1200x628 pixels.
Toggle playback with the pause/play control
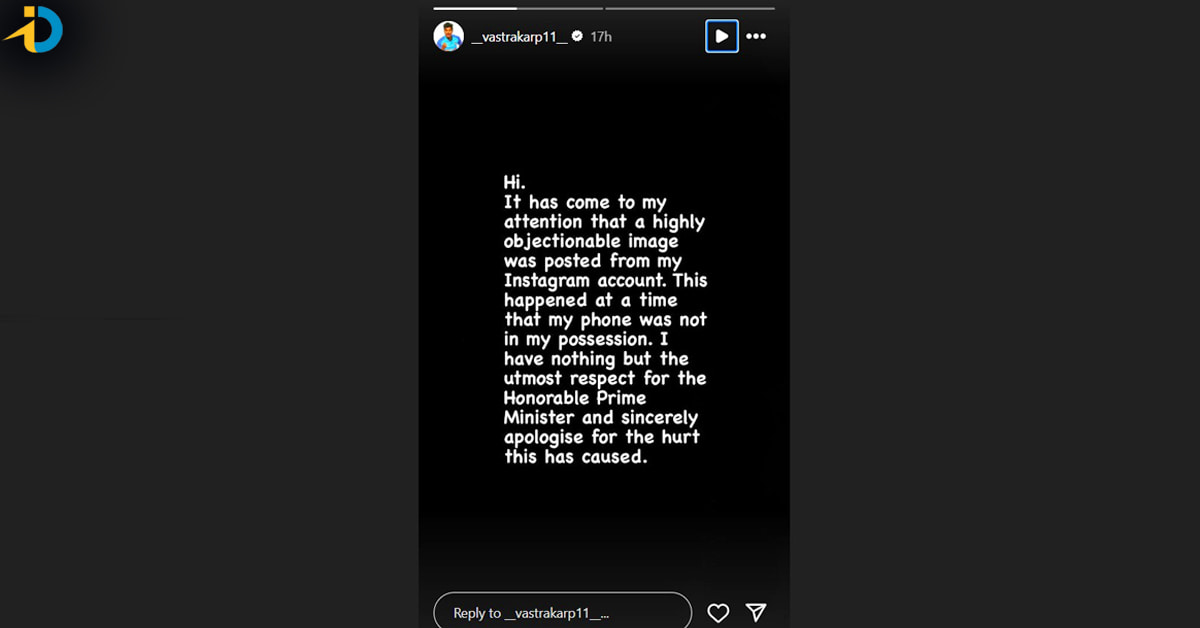[x=722, y=36]
